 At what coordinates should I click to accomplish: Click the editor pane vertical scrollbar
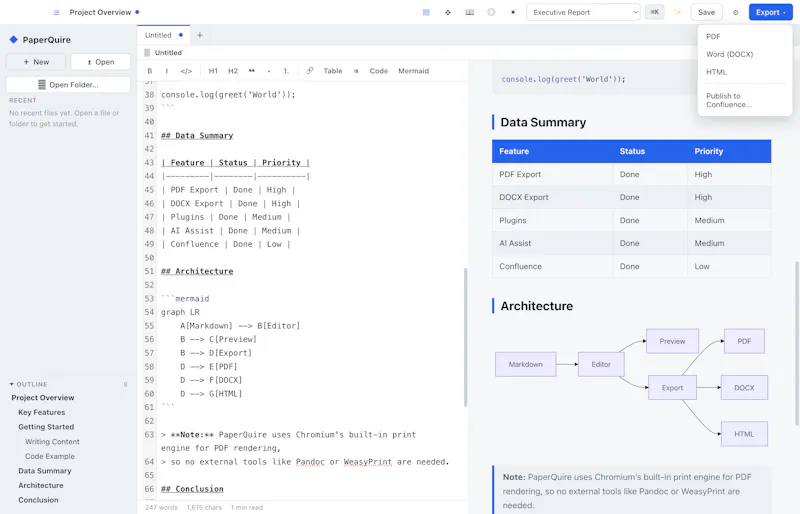(465, 337)
